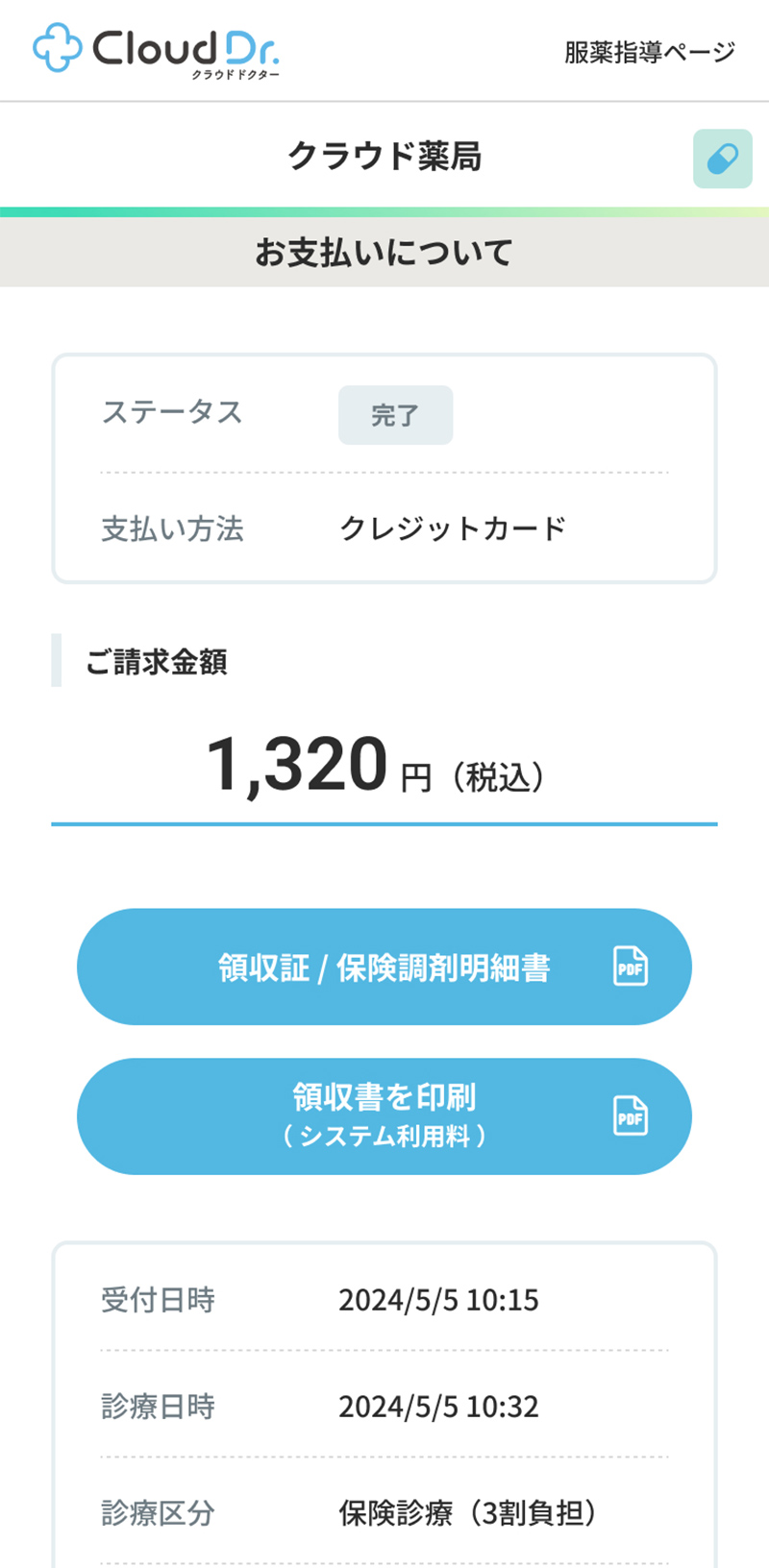The image size is (769, 1568).
Task: Click the ステータス row label
Action: click(x=172, y=412)
